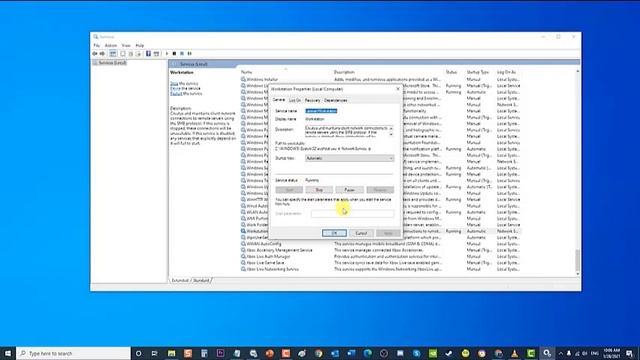640x360 pixels.
Task: Click the Restart Service icon in toolbar
Action: pyautogui.click(x=189, y=53)
